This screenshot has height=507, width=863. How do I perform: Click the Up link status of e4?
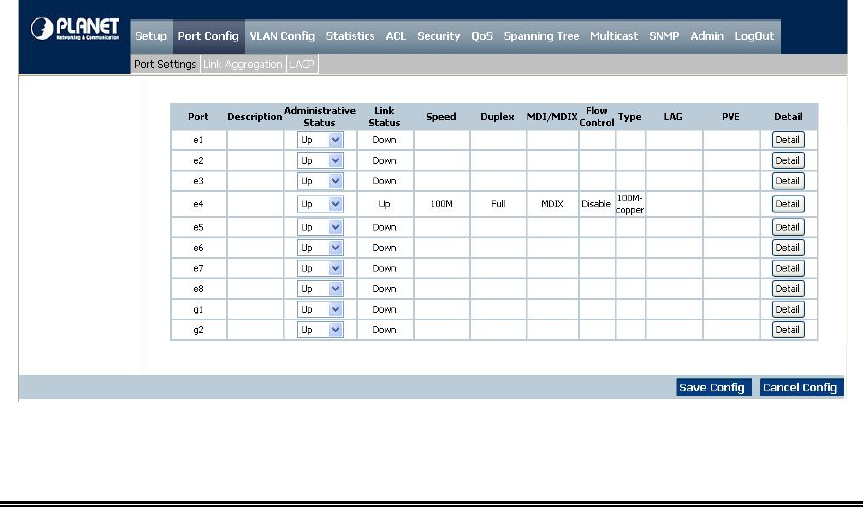pos(384,204)
